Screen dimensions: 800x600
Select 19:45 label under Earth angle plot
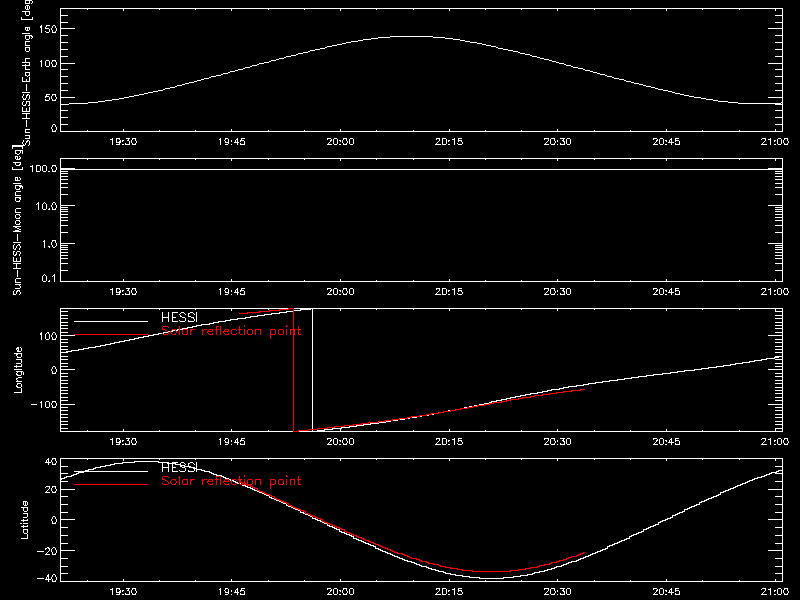(232, 142)
